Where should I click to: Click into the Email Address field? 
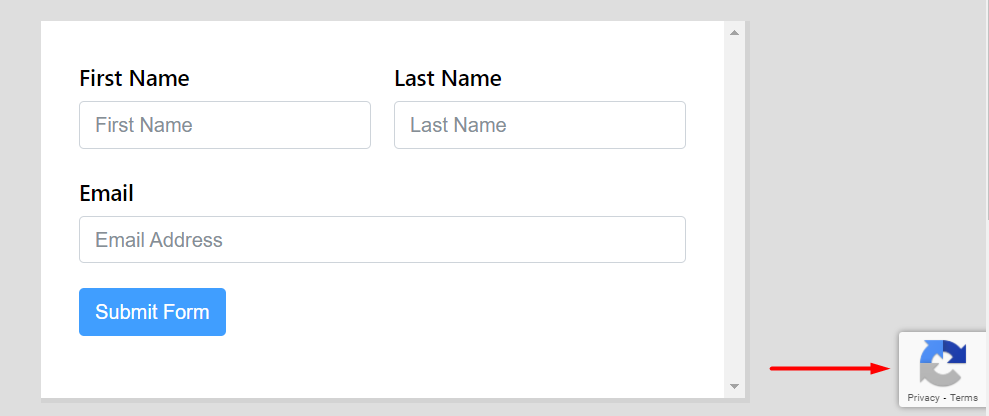click(382, 240)
